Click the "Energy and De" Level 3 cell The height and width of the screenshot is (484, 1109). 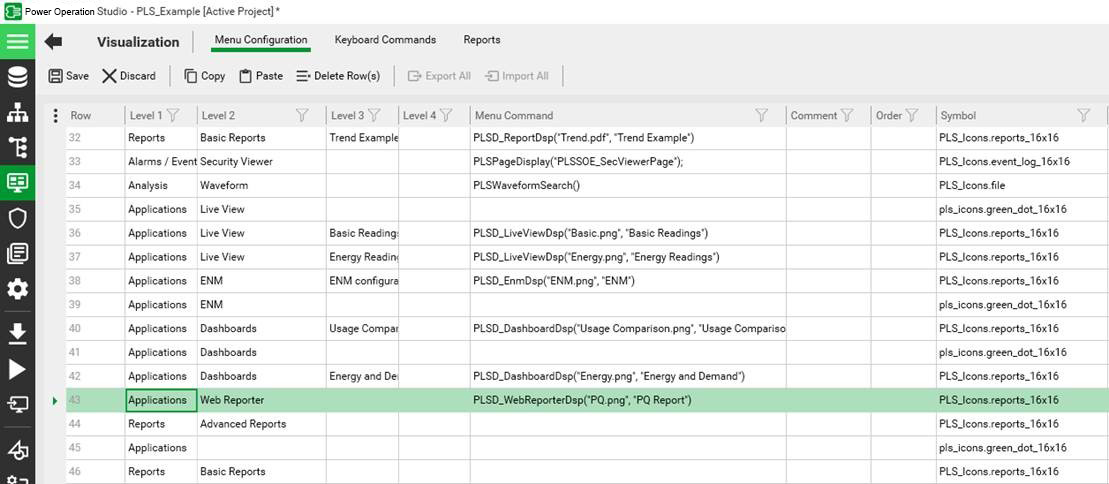click(363, 376)
